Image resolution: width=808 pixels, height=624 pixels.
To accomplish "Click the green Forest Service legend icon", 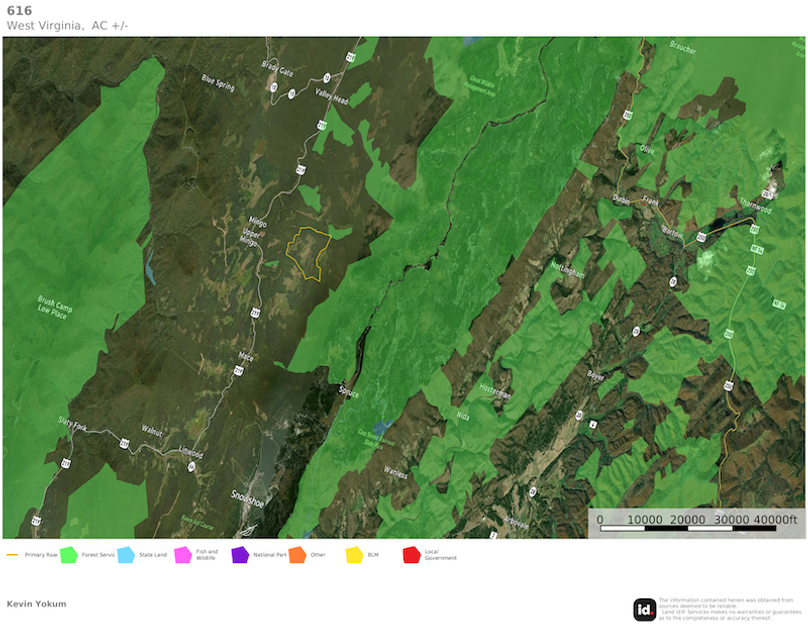I will pos(69,554).
